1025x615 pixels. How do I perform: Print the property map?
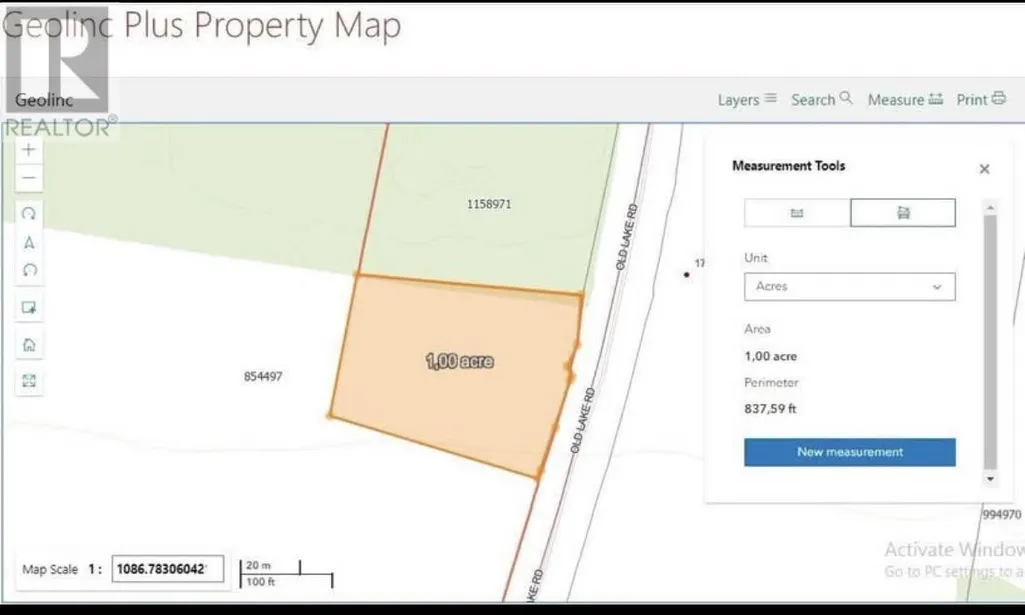coord(981,99)
